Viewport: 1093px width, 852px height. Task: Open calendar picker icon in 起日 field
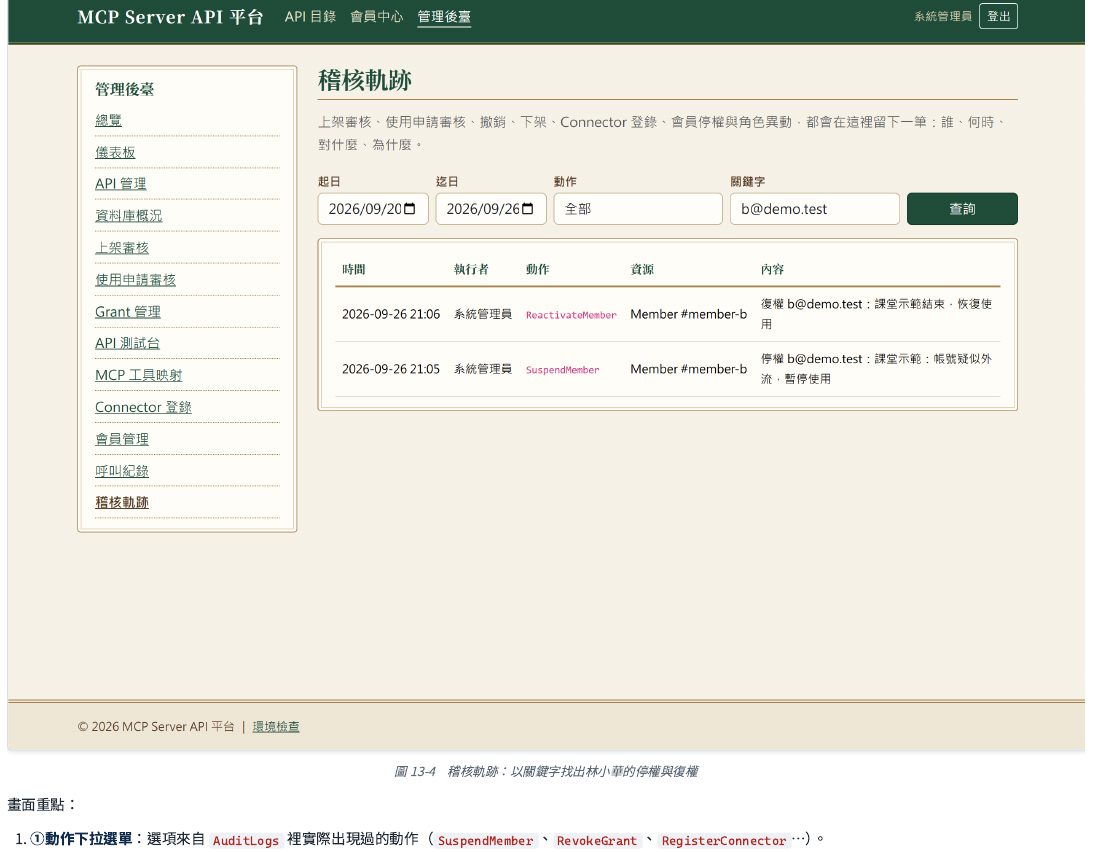[410, 208]
